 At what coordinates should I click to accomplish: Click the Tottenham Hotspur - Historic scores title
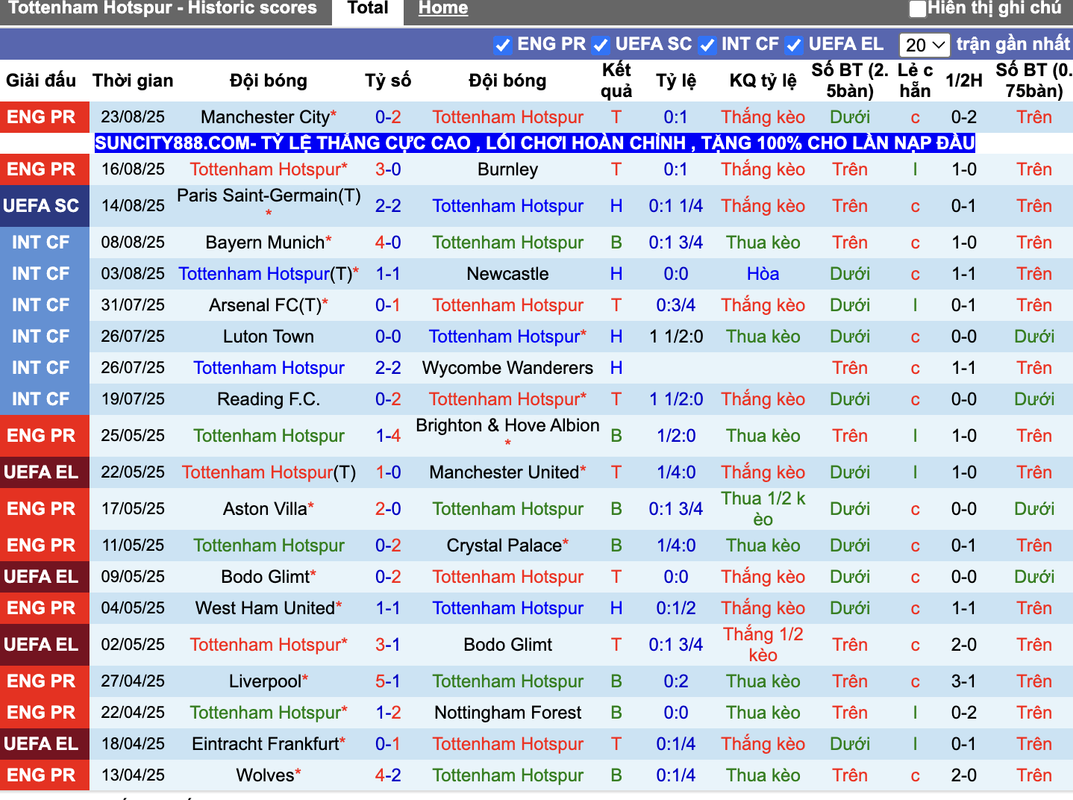pos(163,8)
